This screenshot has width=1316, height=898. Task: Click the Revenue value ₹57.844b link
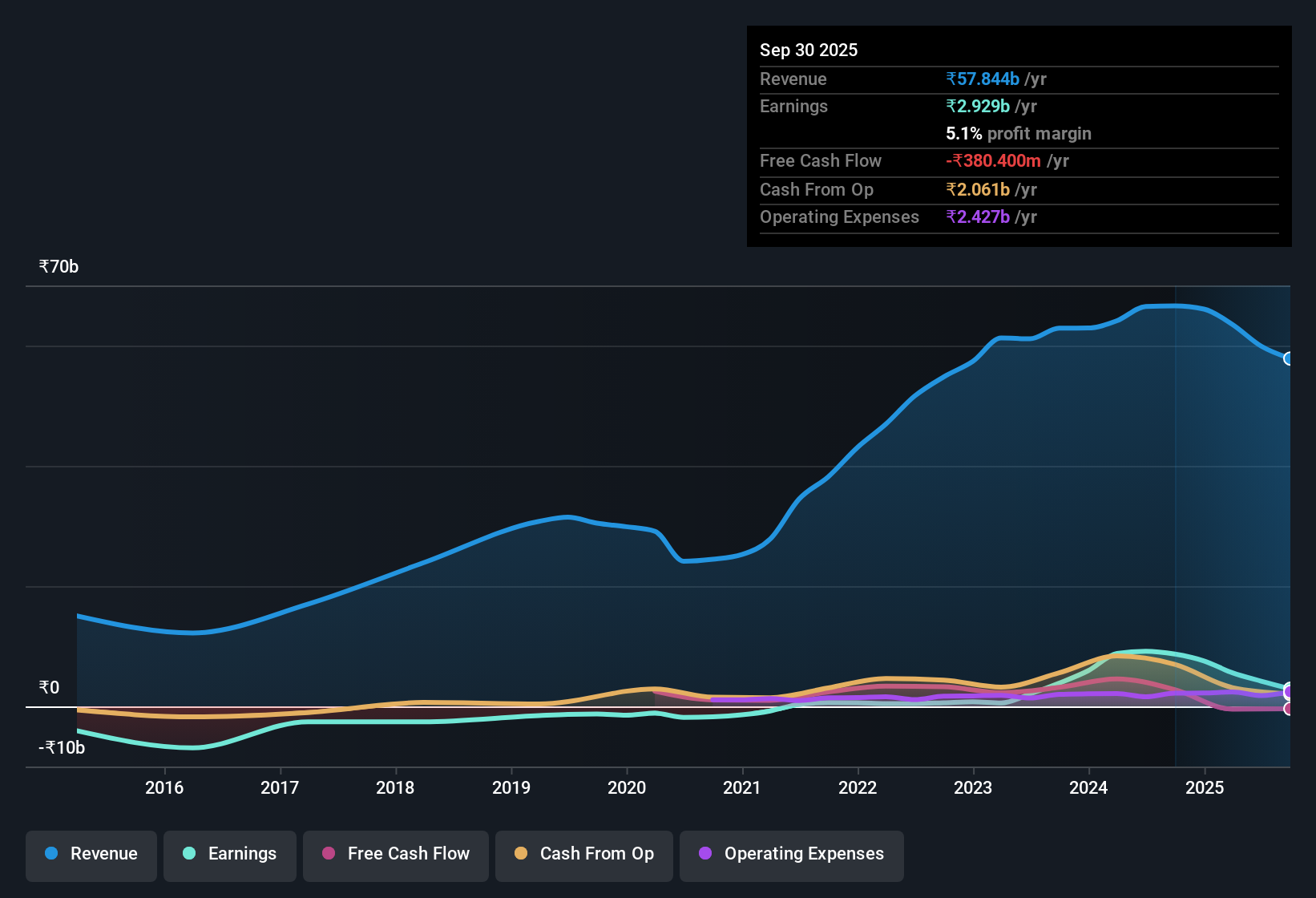983,79
